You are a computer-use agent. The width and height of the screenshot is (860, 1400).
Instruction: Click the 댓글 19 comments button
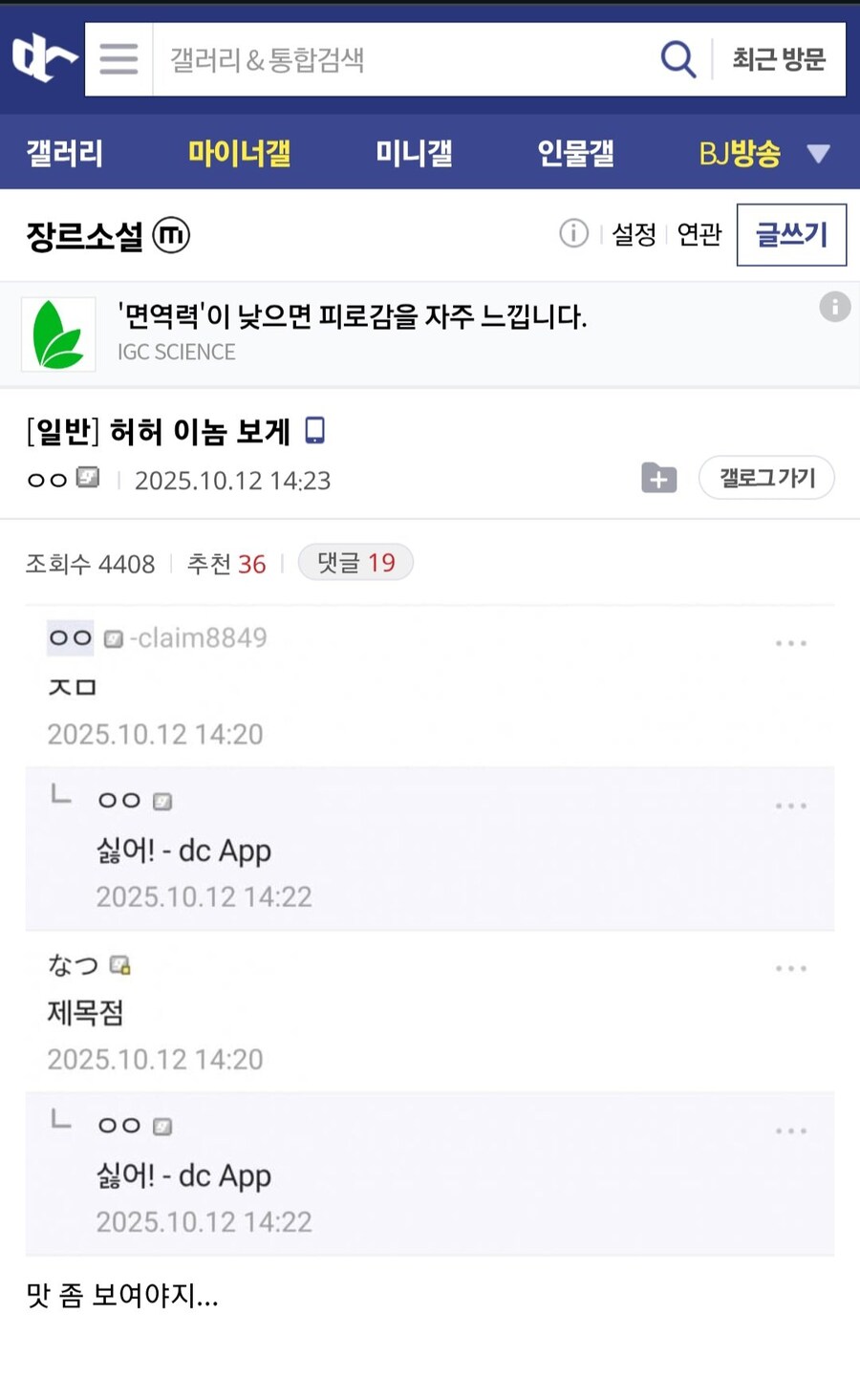355,563
